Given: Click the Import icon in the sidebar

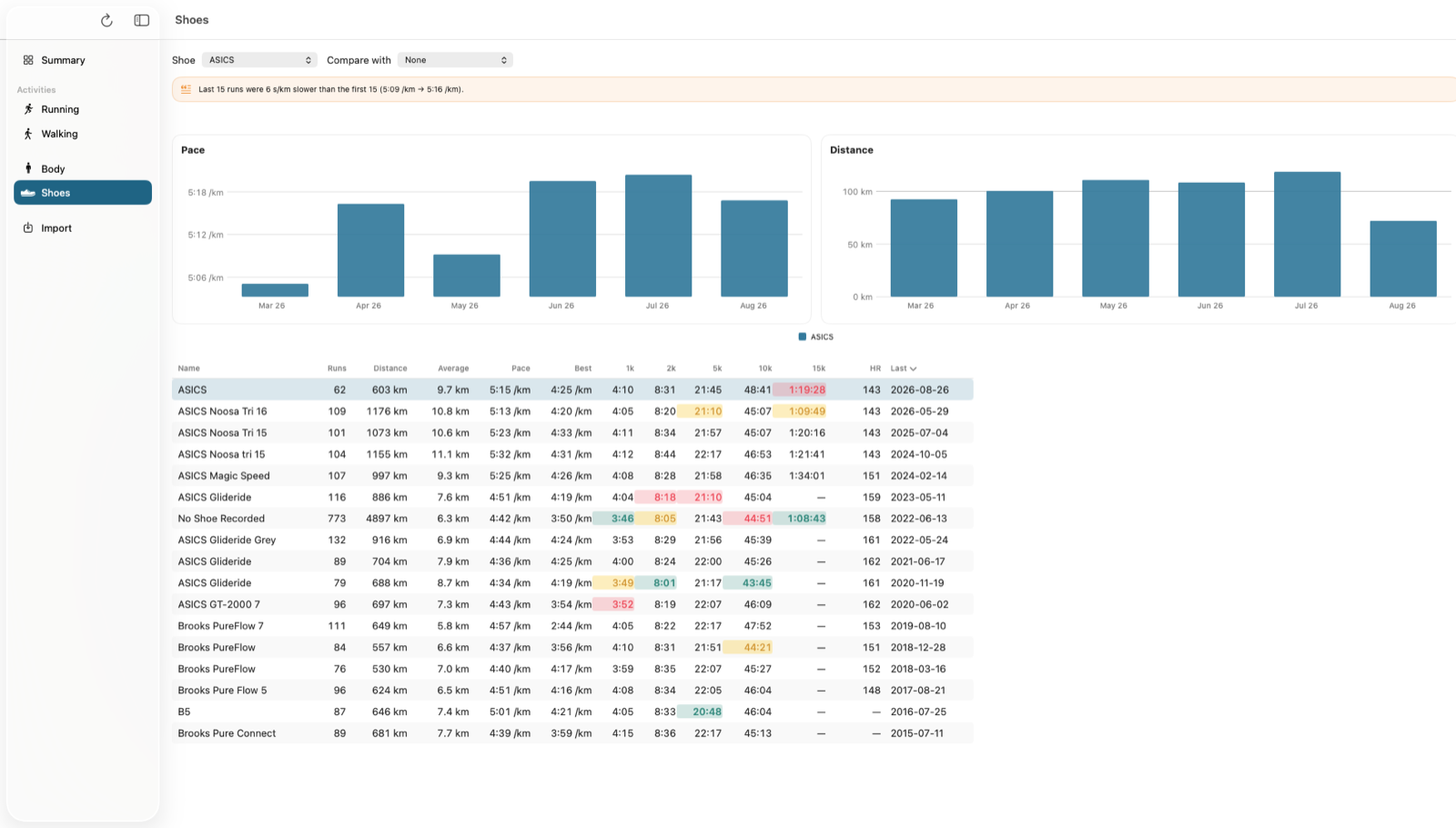Looking at the screenshot, I should pyautogui.click(x=28, y=227).
